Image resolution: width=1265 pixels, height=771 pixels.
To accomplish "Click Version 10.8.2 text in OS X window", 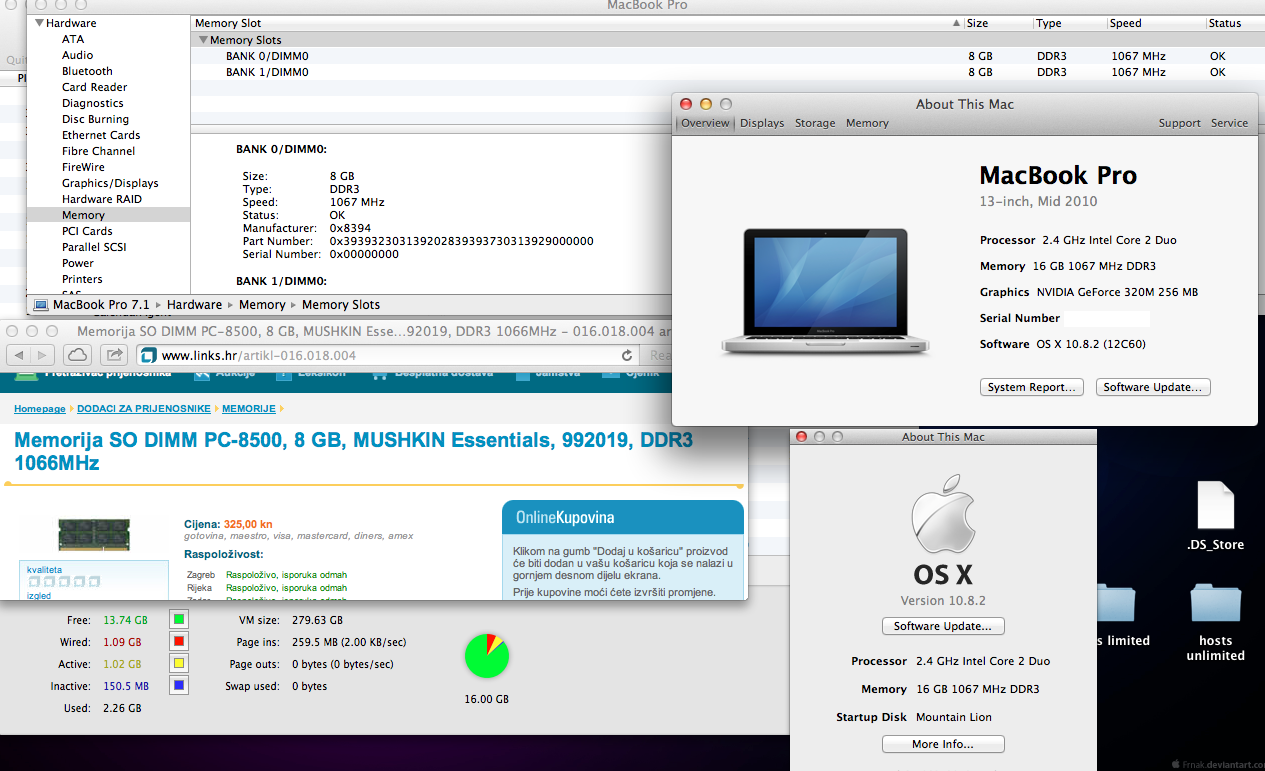I will [943, 600].
